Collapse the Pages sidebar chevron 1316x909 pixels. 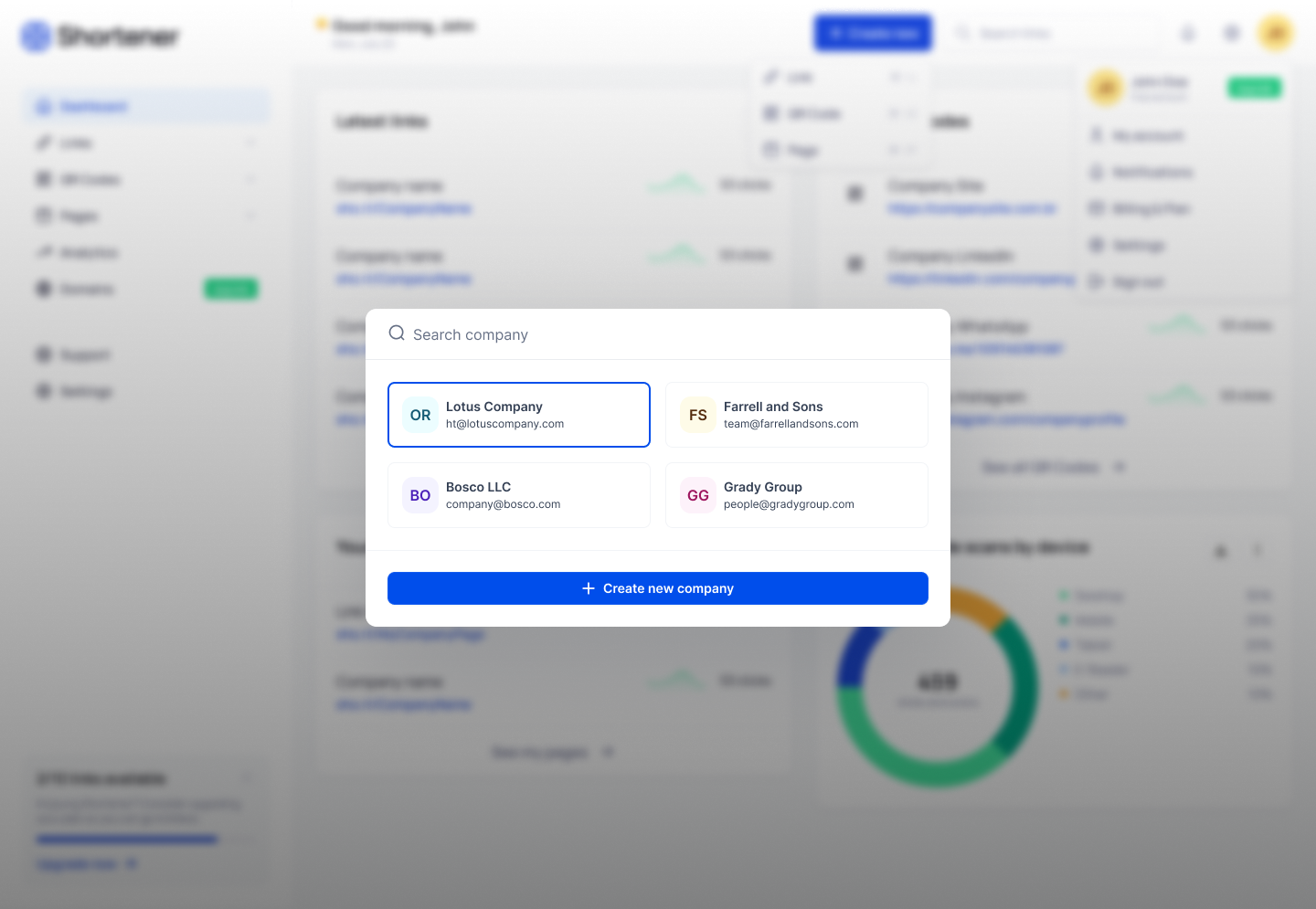point(251,216)
